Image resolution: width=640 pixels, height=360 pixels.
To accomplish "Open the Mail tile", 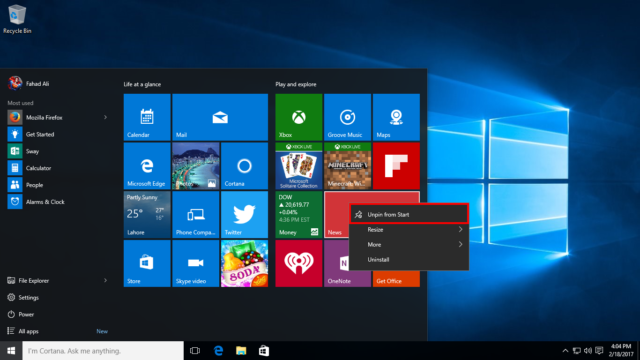I will tap(220, 117).
